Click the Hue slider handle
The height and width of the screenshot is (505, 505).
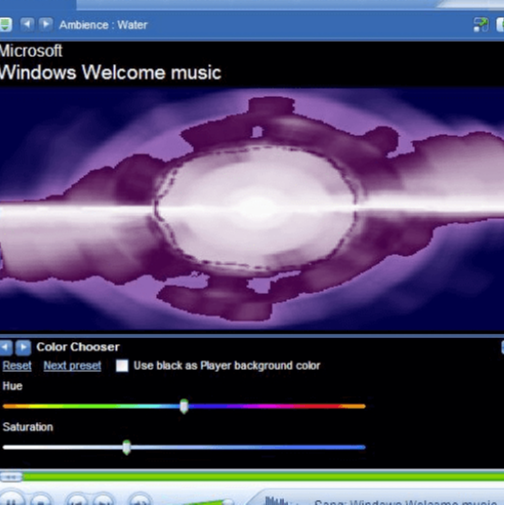(x=184, y=406)
